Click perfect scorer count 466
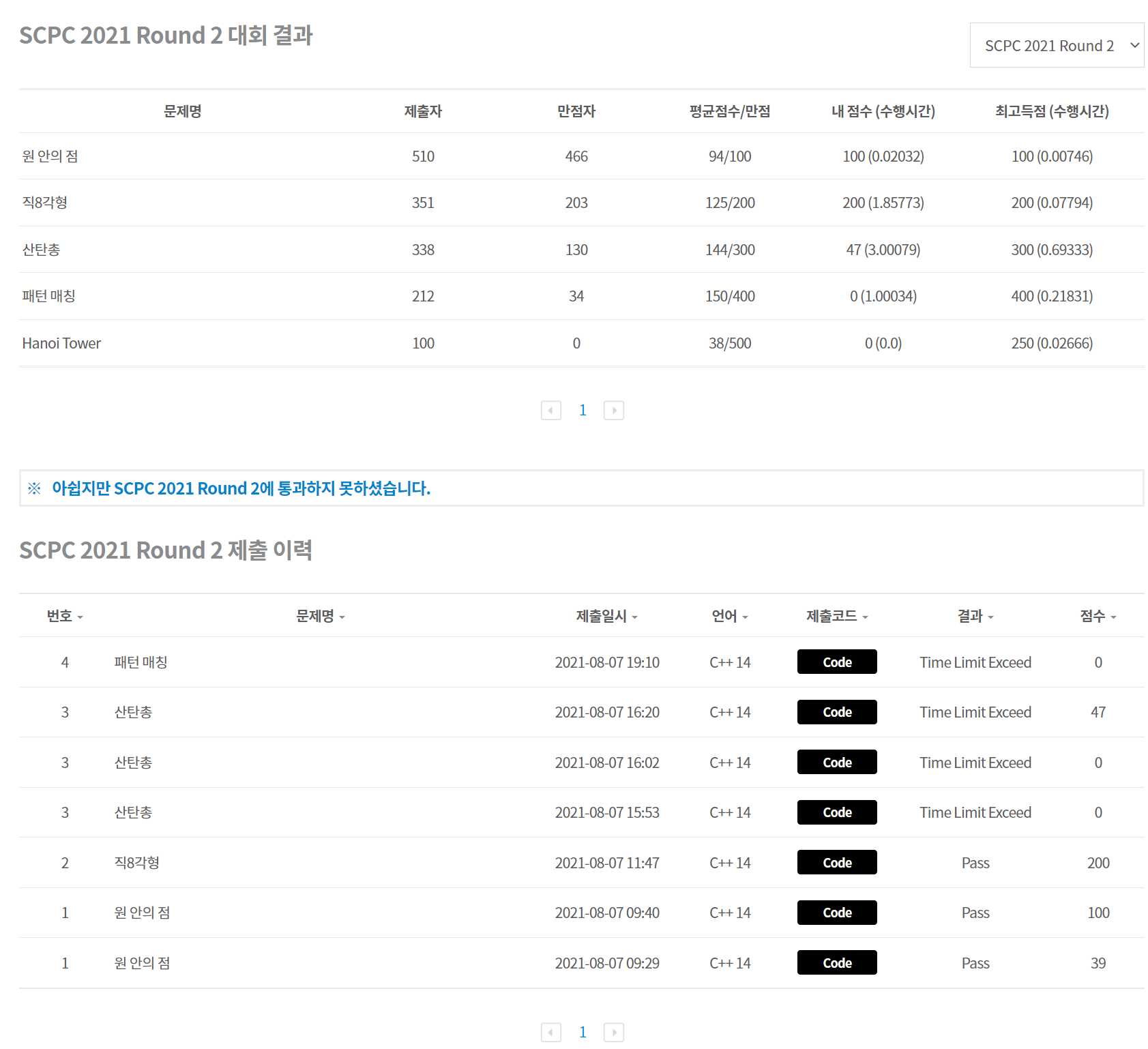 [x=576, y=156]
